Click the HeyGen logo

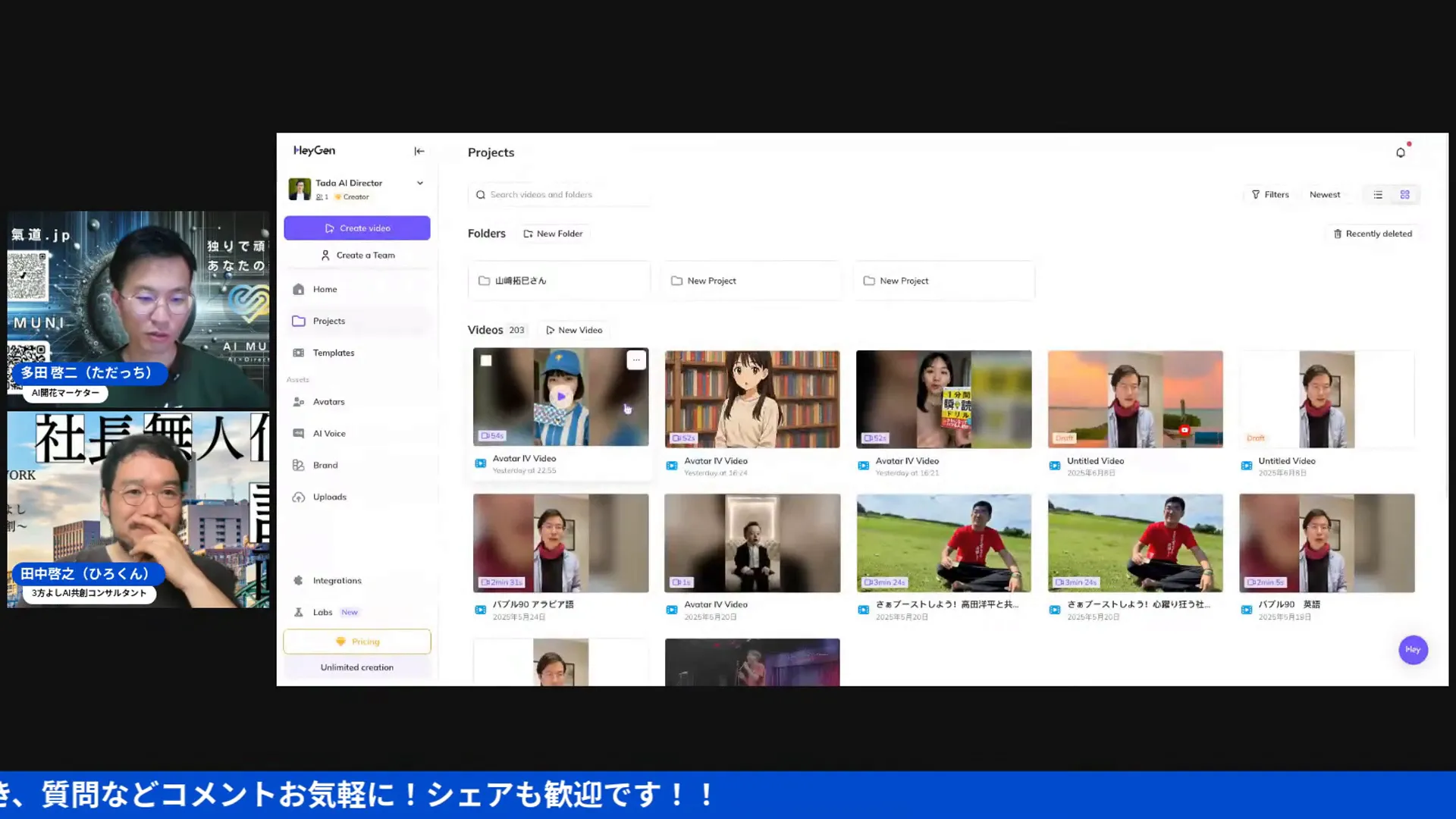[x=314, y=151]
